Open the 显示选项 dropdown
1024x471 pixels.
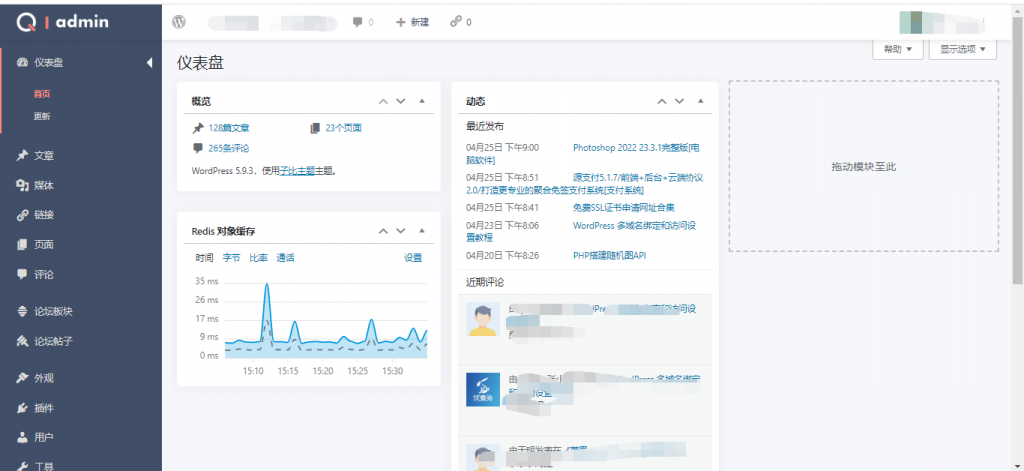(x=963, y=49)
